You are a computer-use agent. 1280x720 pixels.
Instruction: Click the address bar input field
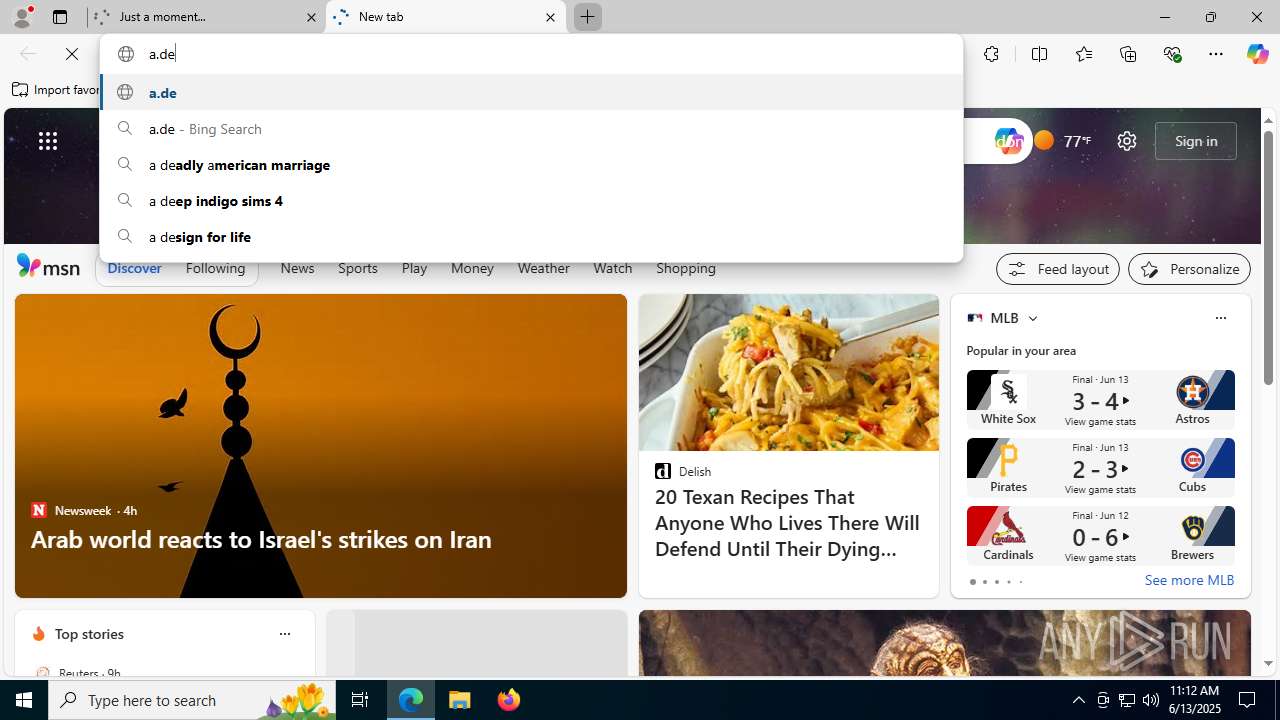tap(531, 54)
